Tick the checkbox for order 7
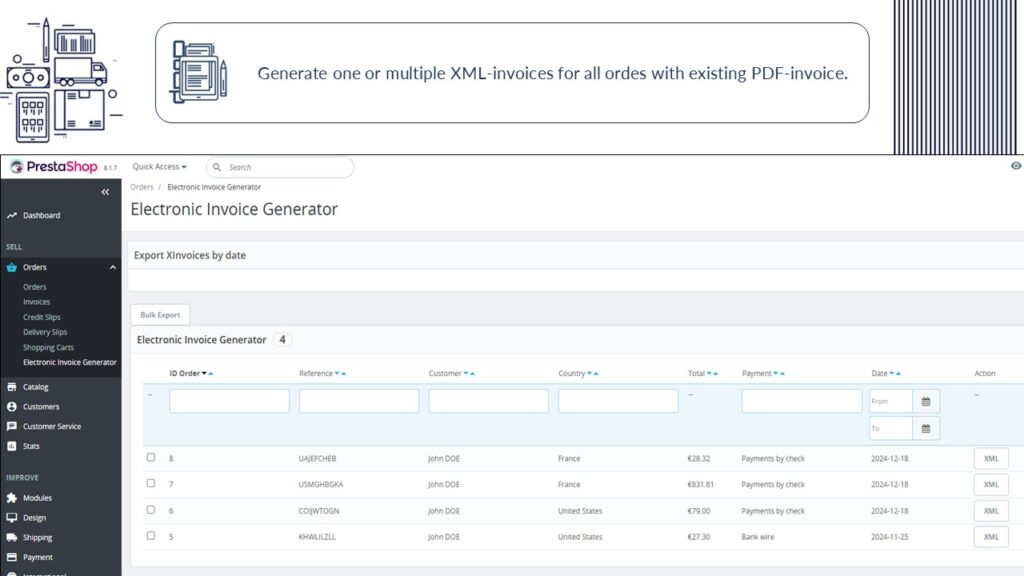This screenshot has width=1024, height=576. point(151,484)
